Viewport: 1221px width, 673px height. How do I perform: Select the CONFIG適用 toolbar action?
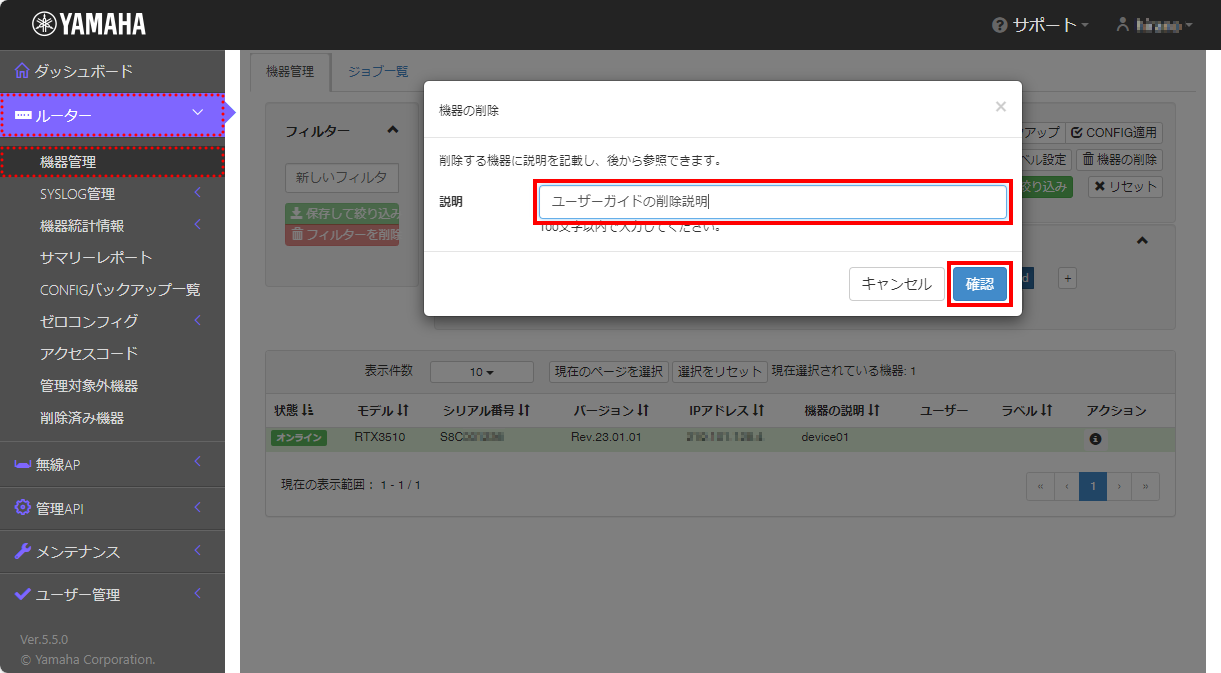[x=1113, y=132]
